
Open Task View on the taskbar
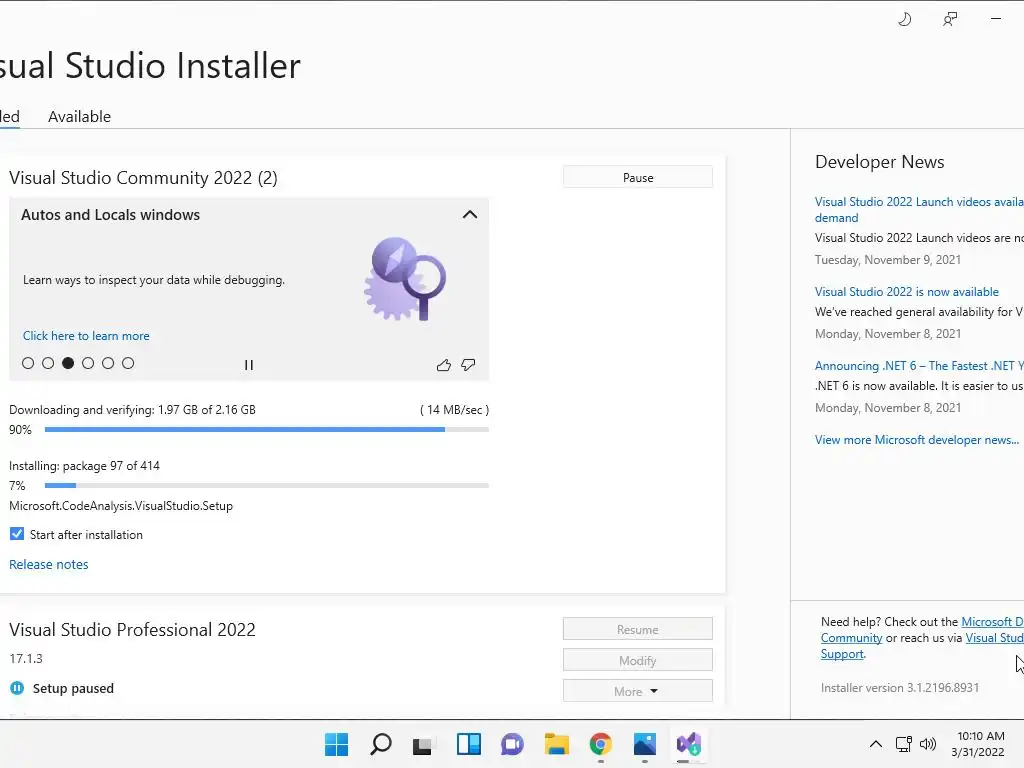[423, 744]
